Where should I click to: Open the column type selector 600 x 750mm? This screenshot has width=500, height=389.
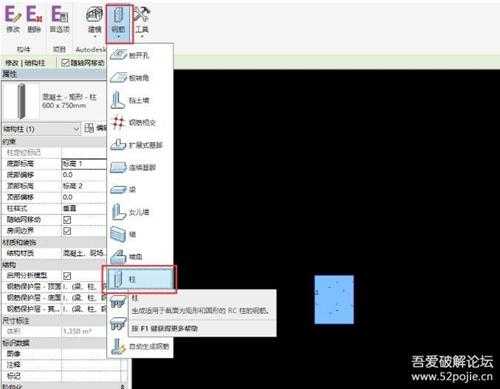(x=54, y=101)
